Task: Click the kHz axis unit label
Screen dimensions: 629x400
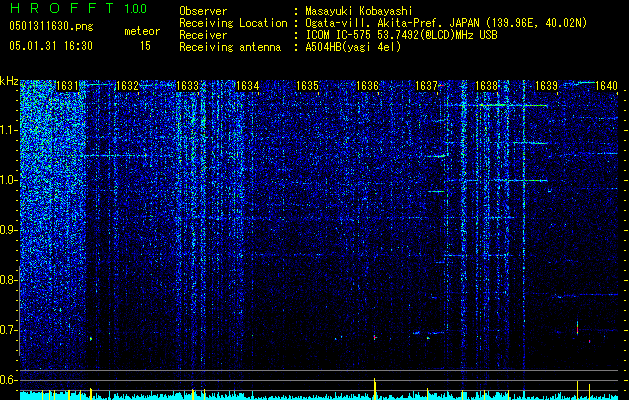Action: 9,81
